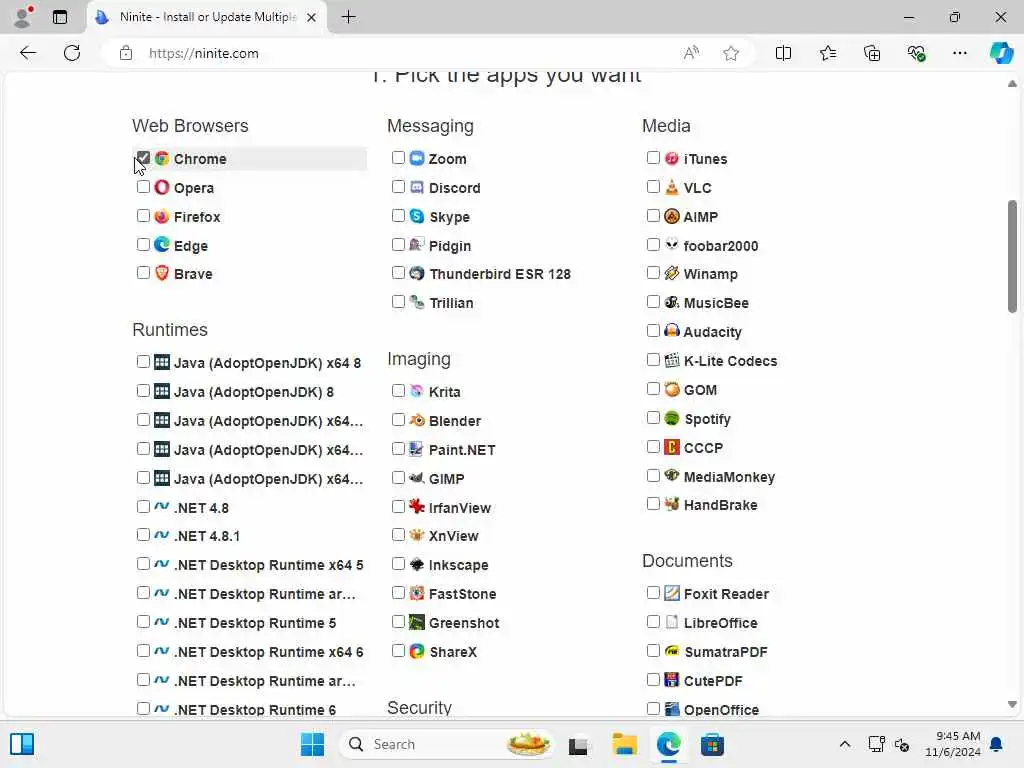
Task: Check the Edge checkbox
Action: pyautogui.click(x=143, y=245)
